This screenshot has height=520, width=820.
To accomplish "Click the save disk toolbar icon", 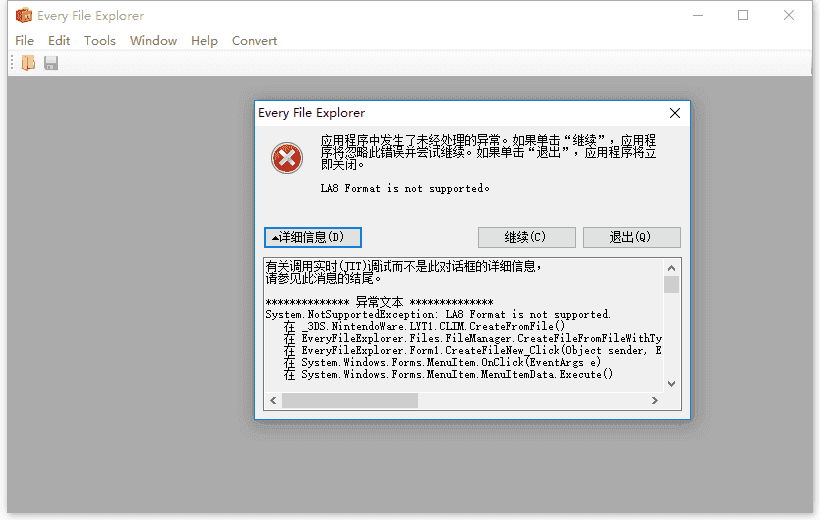I will click(x=51, y=63).
